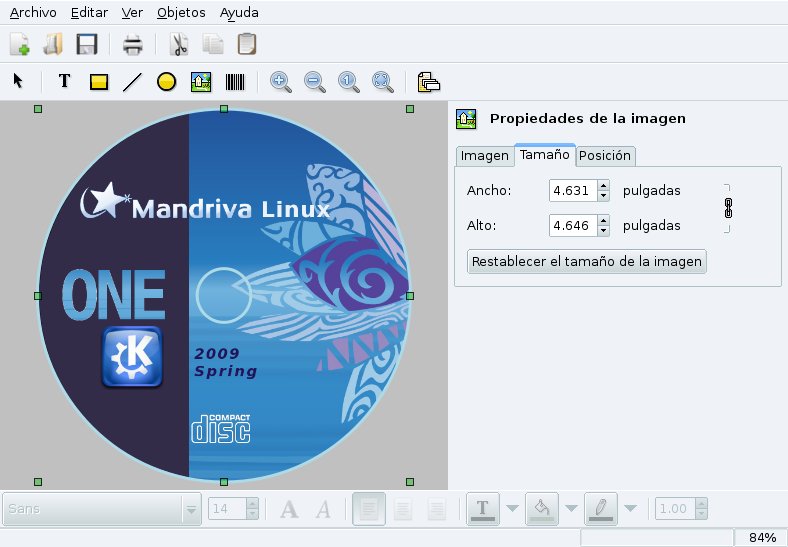This screenshot has height=547, width=788.
Task: Increase the line width 1.00 spinner
Action: coord(702,503)
